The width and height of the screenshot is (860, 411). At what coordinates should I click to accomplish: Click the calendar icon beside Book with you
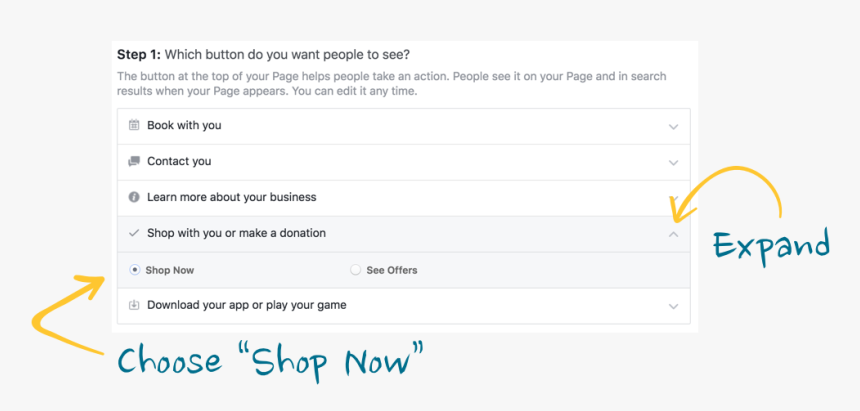(134, 125)
